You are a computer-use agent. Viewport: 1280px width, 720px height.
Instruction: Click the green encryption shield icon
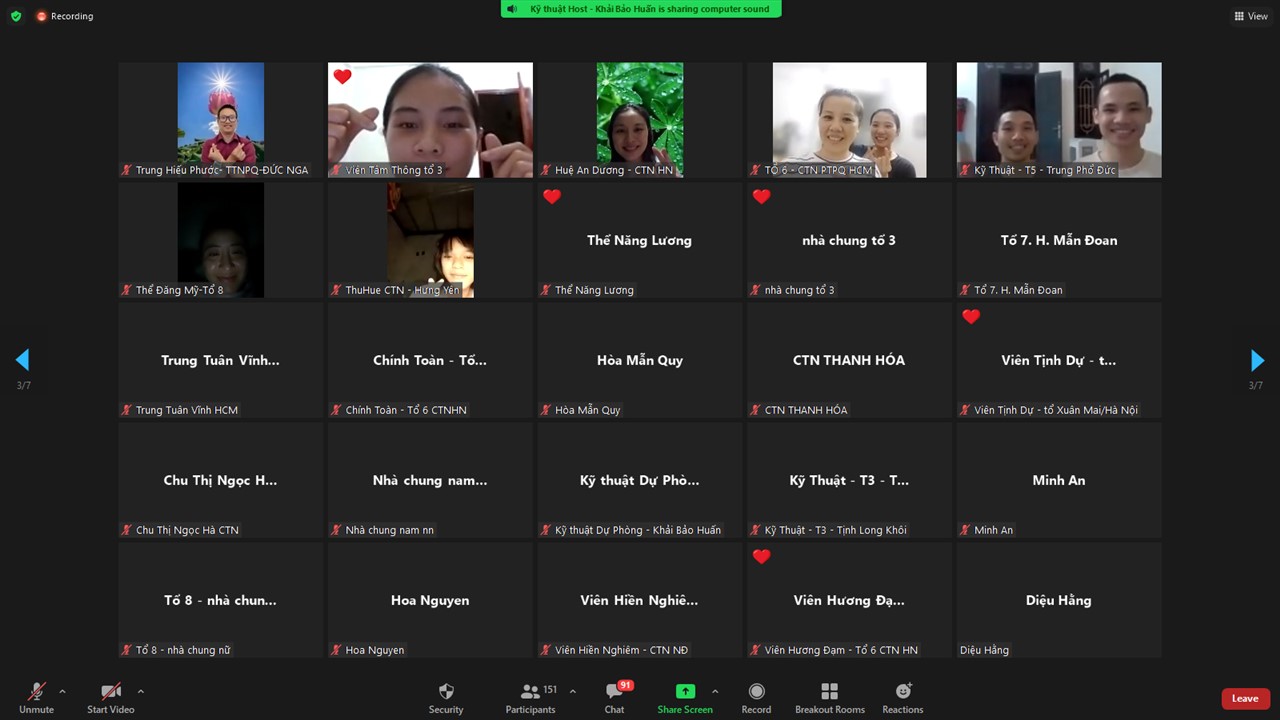(16, 16)
